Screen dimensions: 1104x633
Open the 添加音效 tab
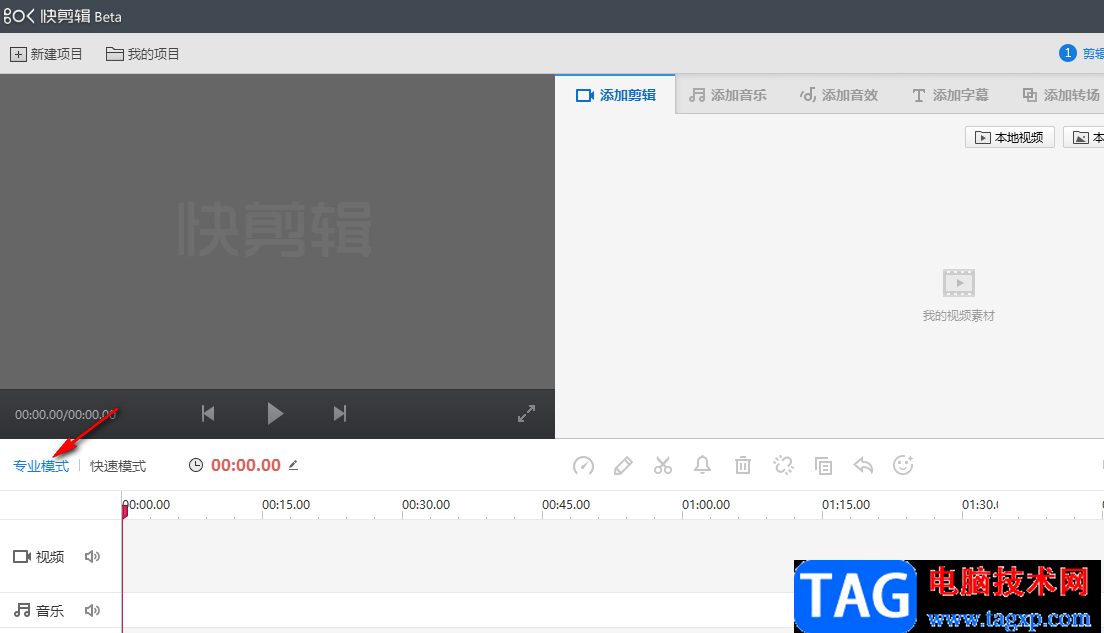[839, 95]
